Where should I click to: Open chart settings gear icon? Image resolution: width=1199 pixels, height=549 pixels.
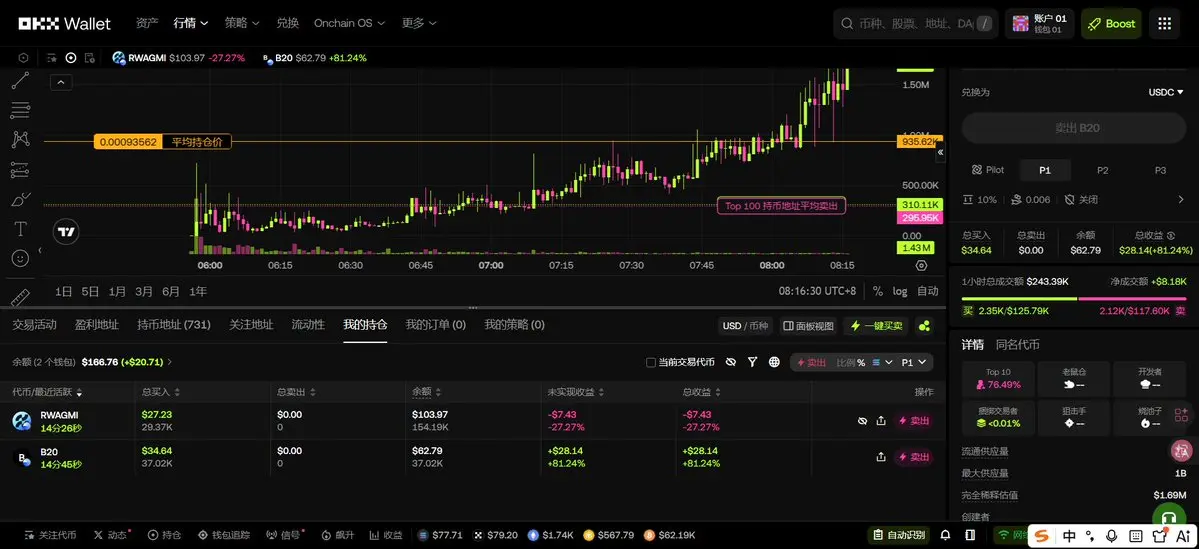(x=921, y=265)
